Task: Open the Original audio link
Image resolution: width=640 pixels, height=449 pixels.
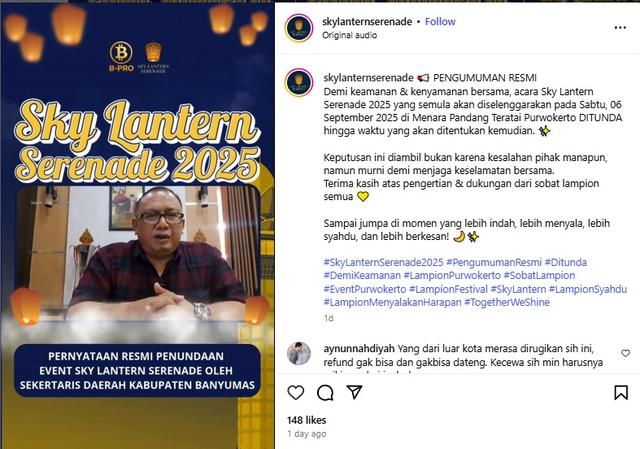Action: [x=349, y=35]
